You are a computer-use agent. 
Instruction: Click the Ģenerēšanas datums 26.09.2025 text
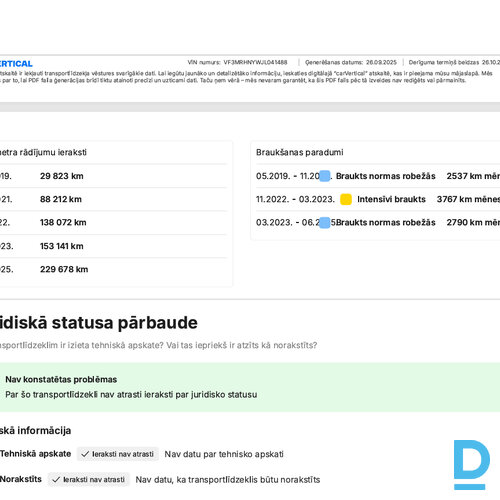coord(351,62)
